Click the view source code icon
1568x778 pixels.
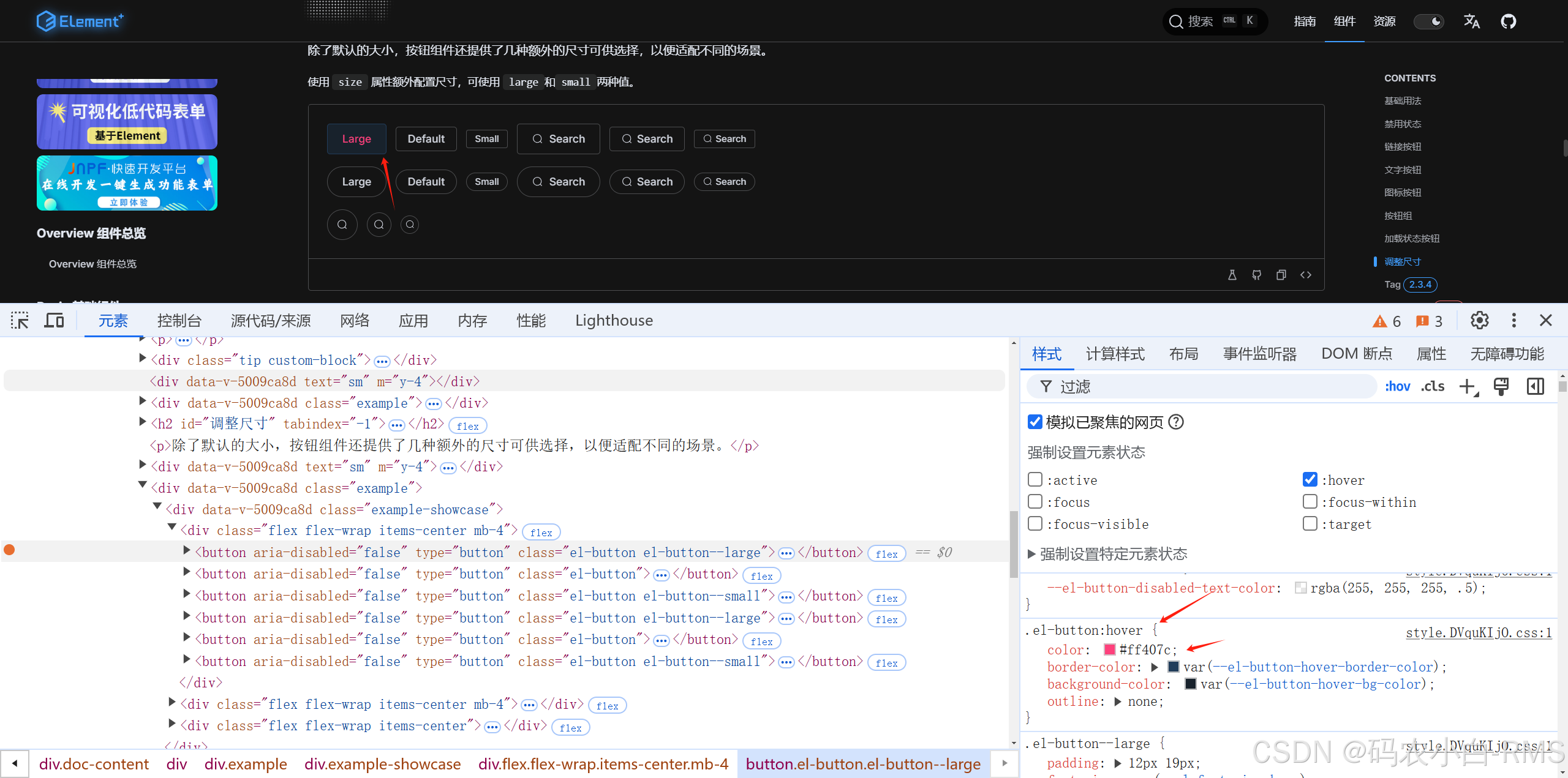(x=1306, y=275)
